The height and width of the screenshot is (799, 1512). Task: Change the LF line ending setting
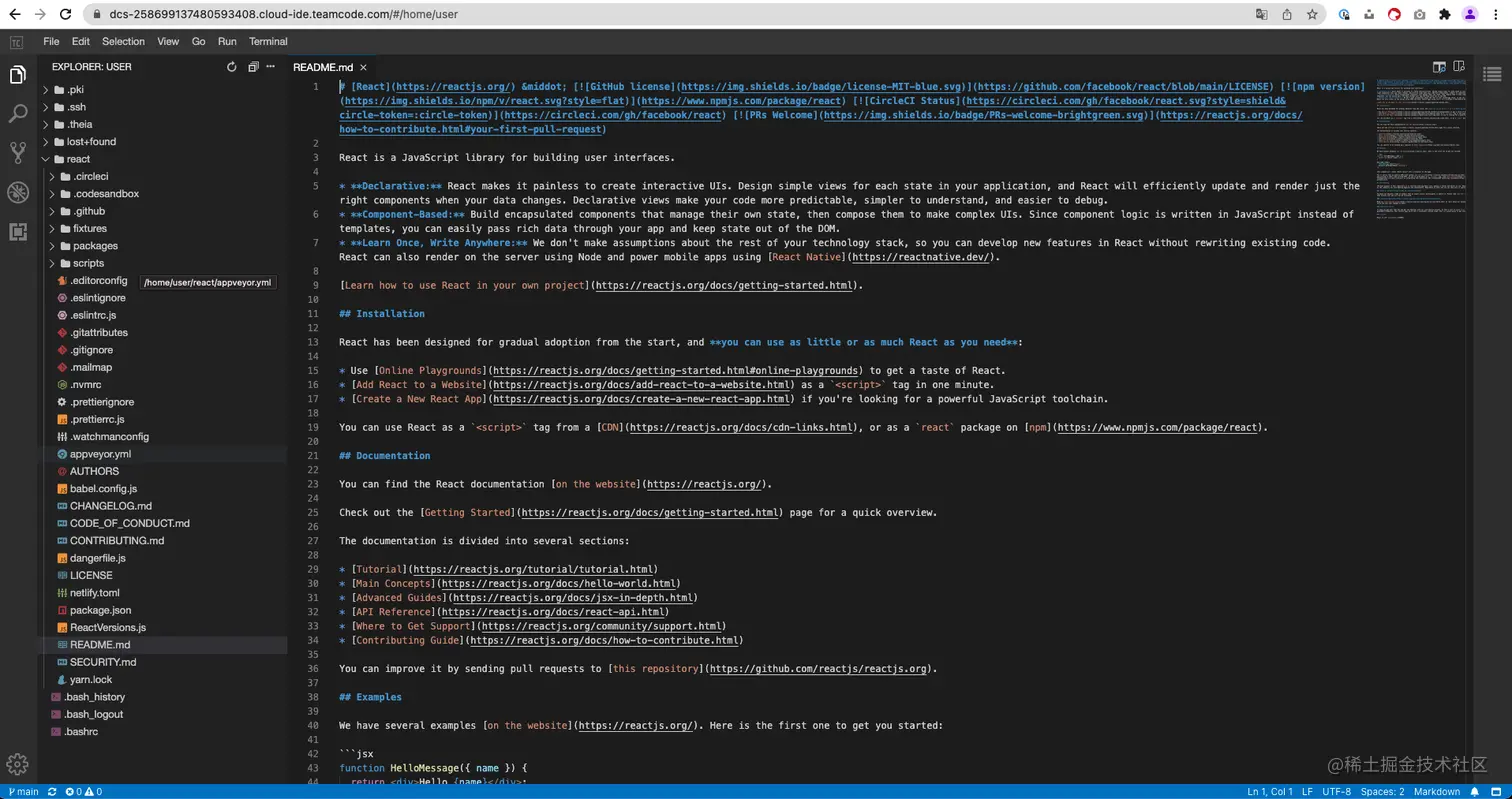(x=1307, y=791)
